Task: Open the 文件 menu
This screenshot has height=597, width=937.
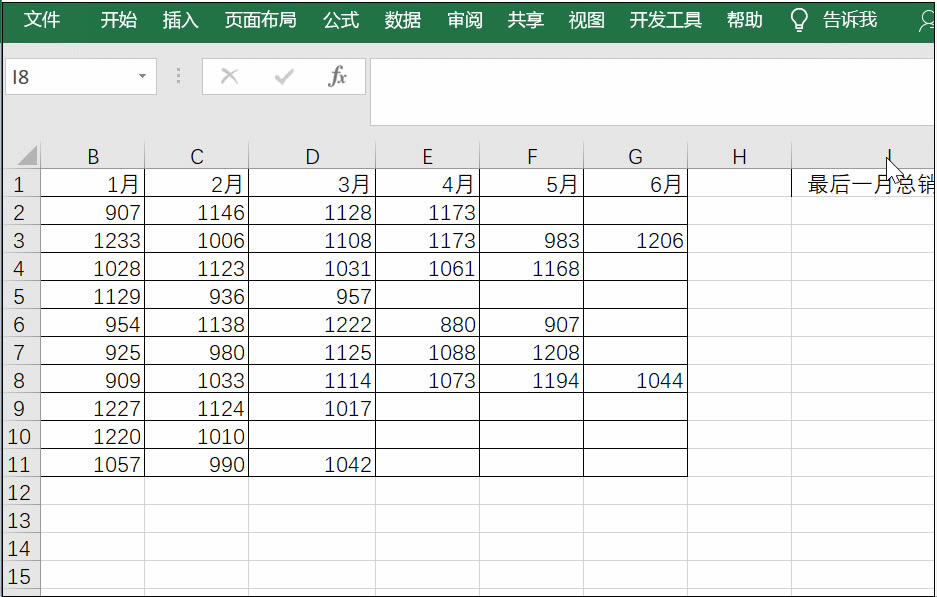Action: point(43,19)
